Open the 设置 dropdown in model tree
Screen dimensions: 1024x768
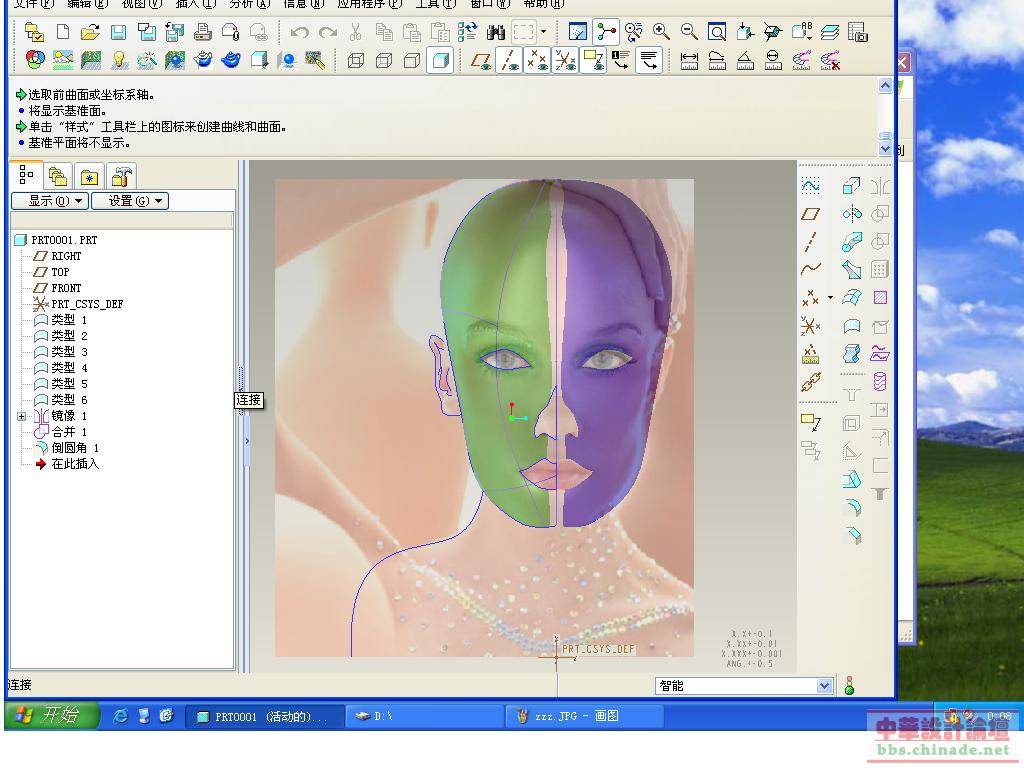[129, 201]
